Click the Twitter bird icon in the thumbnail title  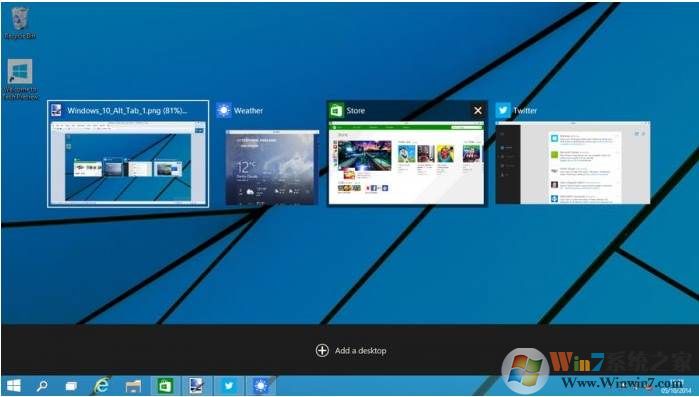[503, 110]
